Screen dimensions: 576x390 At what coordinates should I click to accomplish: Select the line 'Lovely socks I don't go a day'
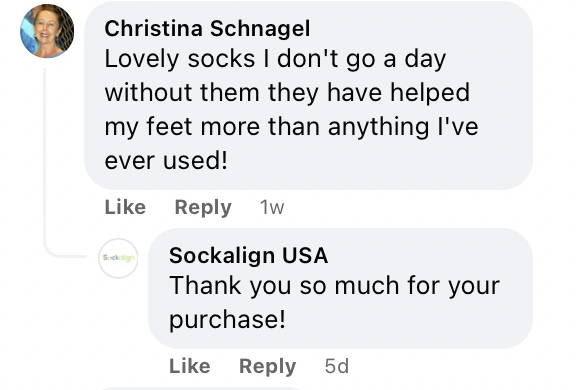275,59
